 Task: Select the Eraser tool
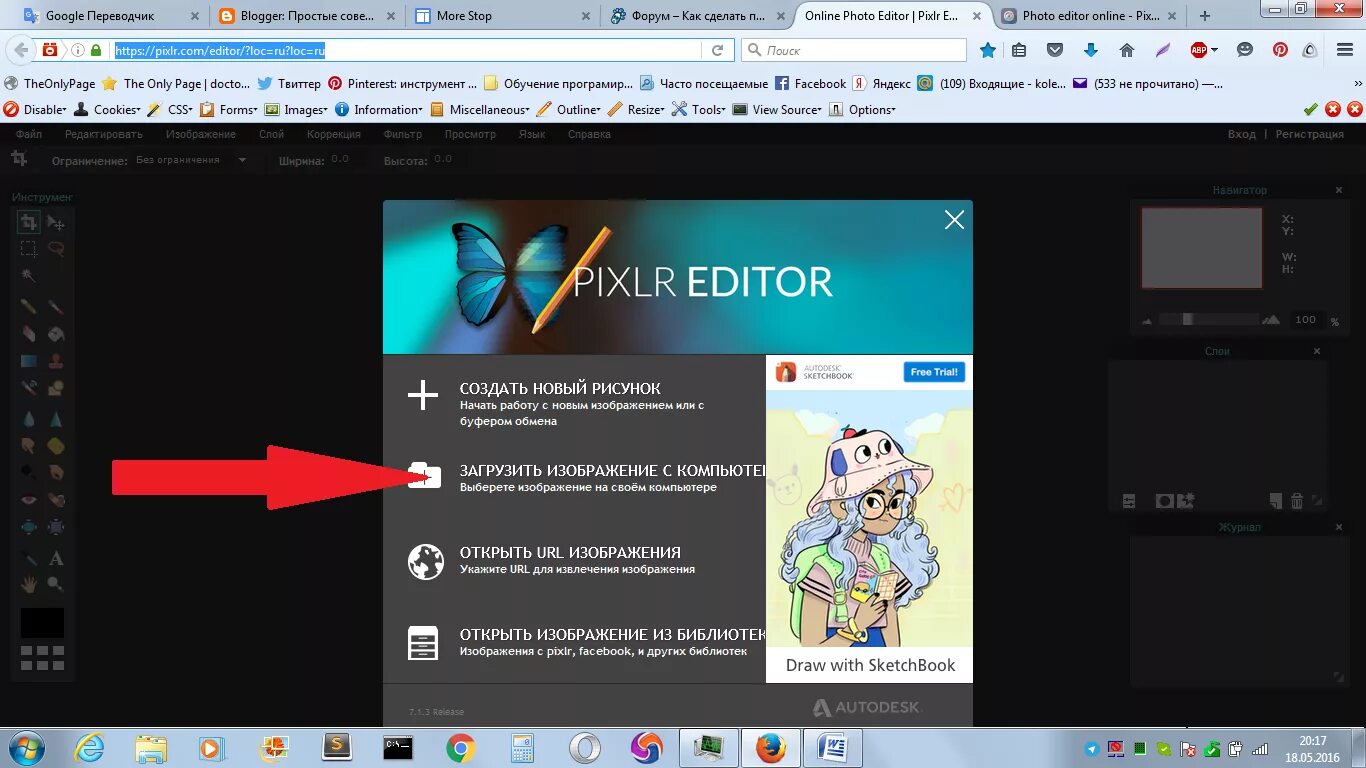29,334
